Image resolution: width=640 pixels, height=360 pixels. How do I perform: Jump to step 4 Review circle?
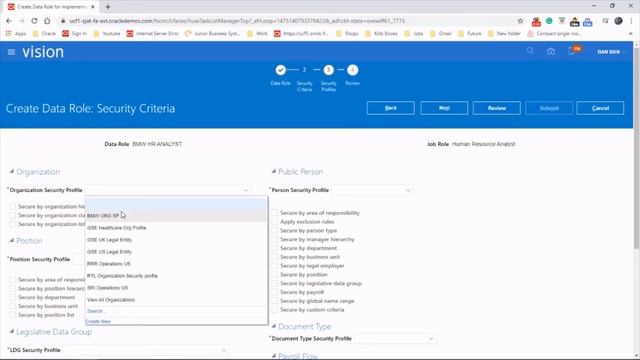coord(353,70)
